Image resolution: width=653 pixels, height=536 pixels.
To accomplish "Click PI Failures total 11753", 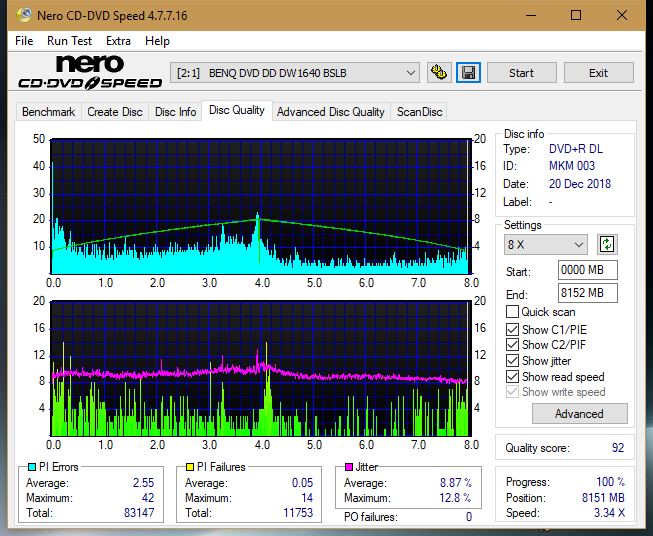I will point(298,512).
